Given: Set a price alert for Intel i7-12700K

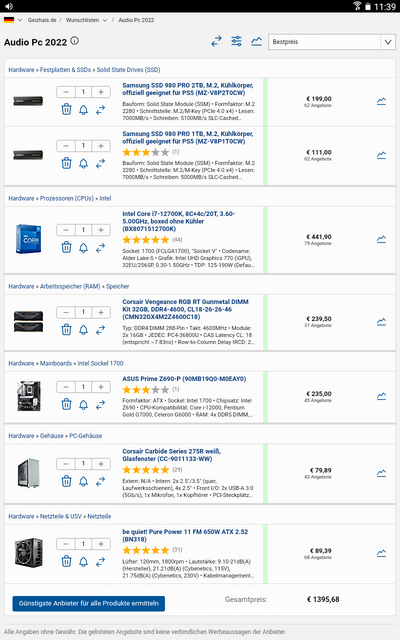Looking at the screenshot, I should point(83,247).
